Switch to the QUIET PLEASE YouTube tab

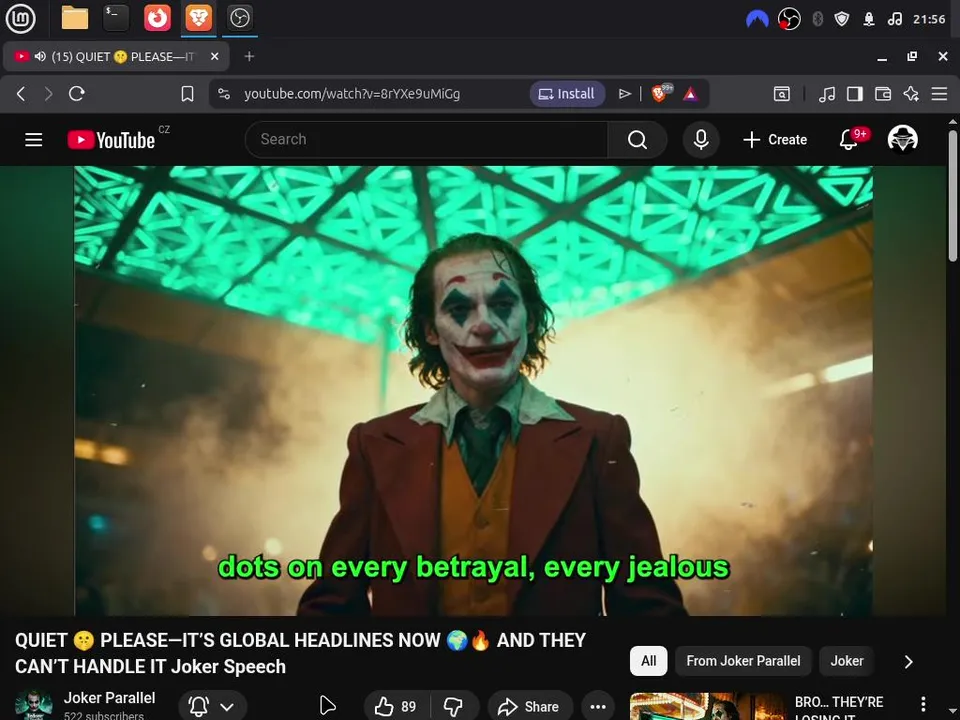tap(116, 57)
